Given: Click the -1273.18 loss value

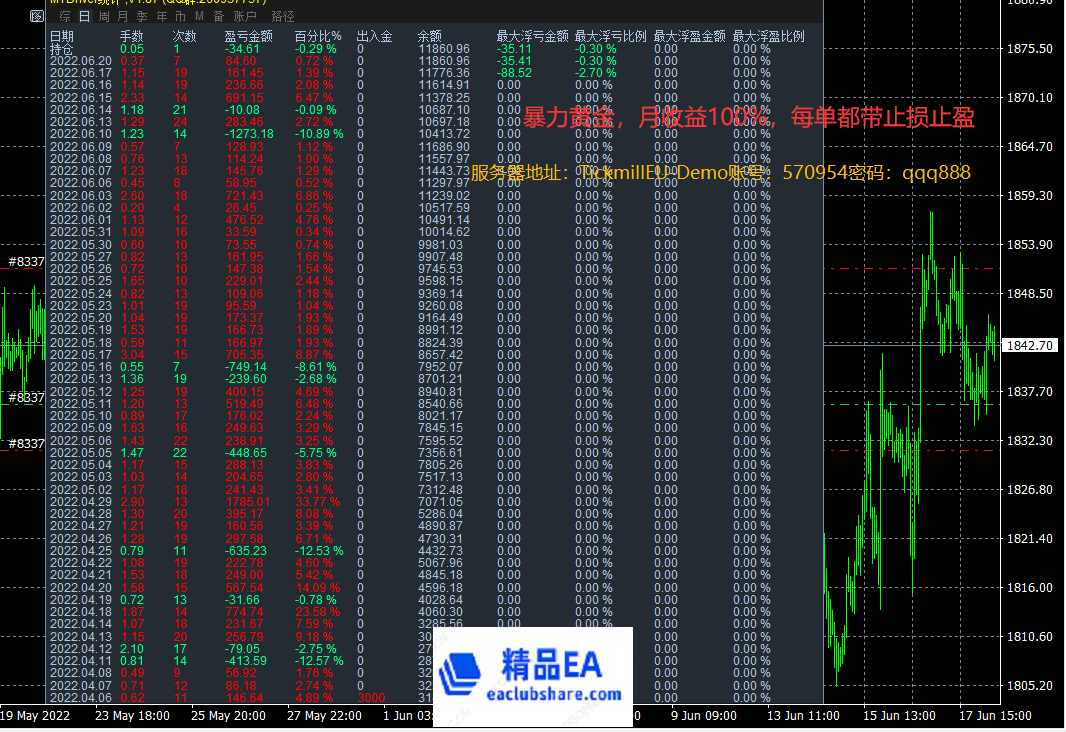Looking at the screenshot, I should coord(250,135).
